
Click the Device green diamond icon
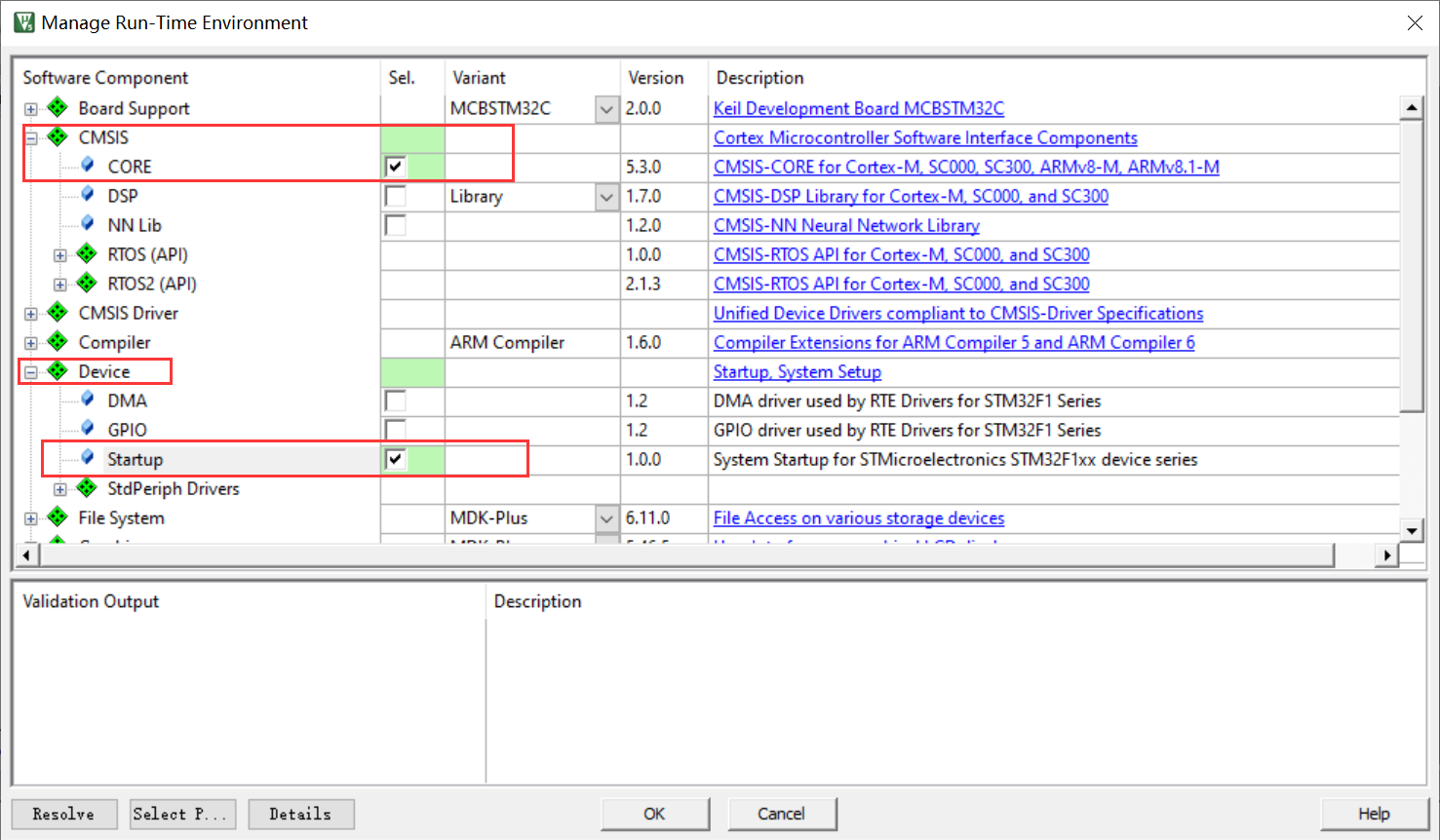58,370
